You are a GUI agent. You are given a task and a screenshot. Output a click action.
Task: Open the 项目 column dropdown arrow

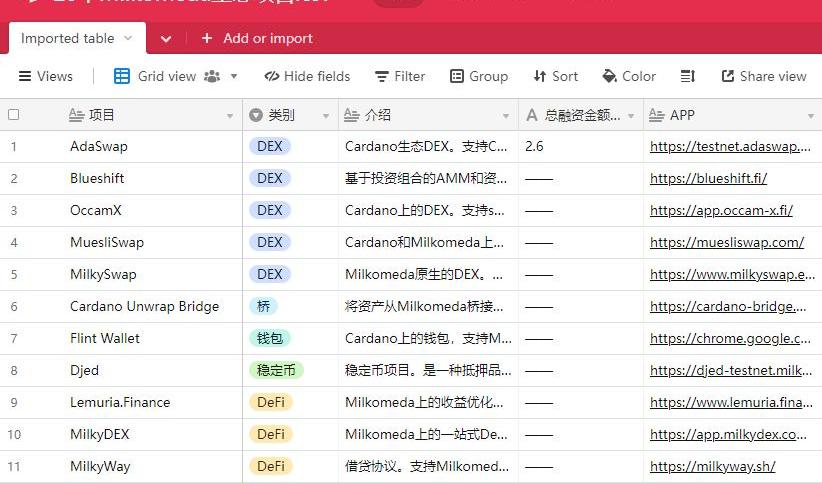230,116
